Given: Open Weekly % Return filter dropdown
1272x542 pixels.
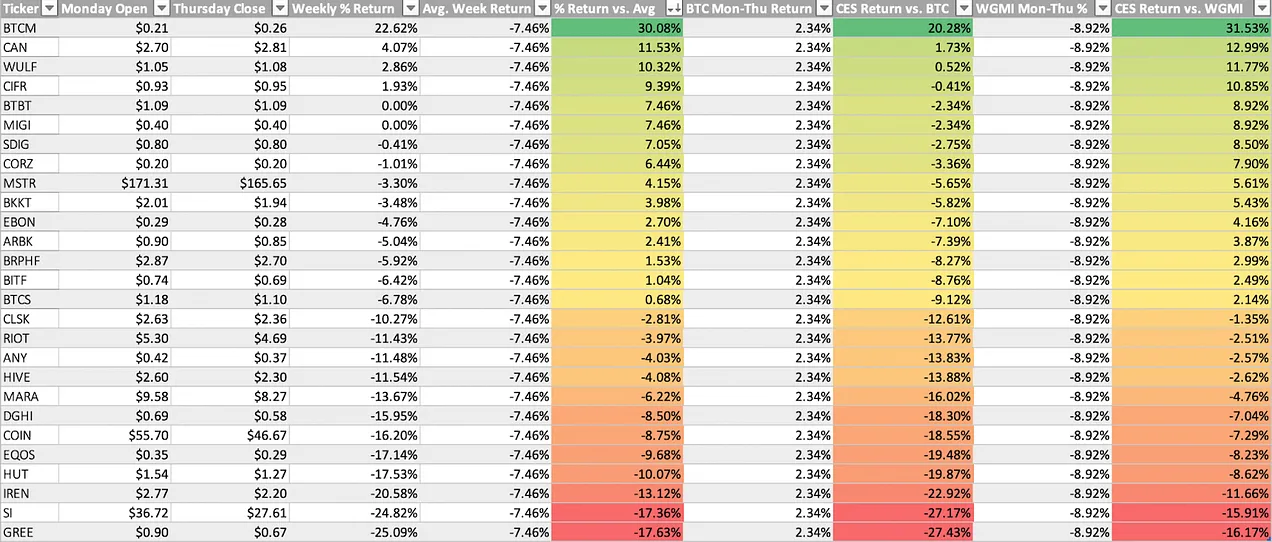Looking at the screenshot, I should pos(410,9).
